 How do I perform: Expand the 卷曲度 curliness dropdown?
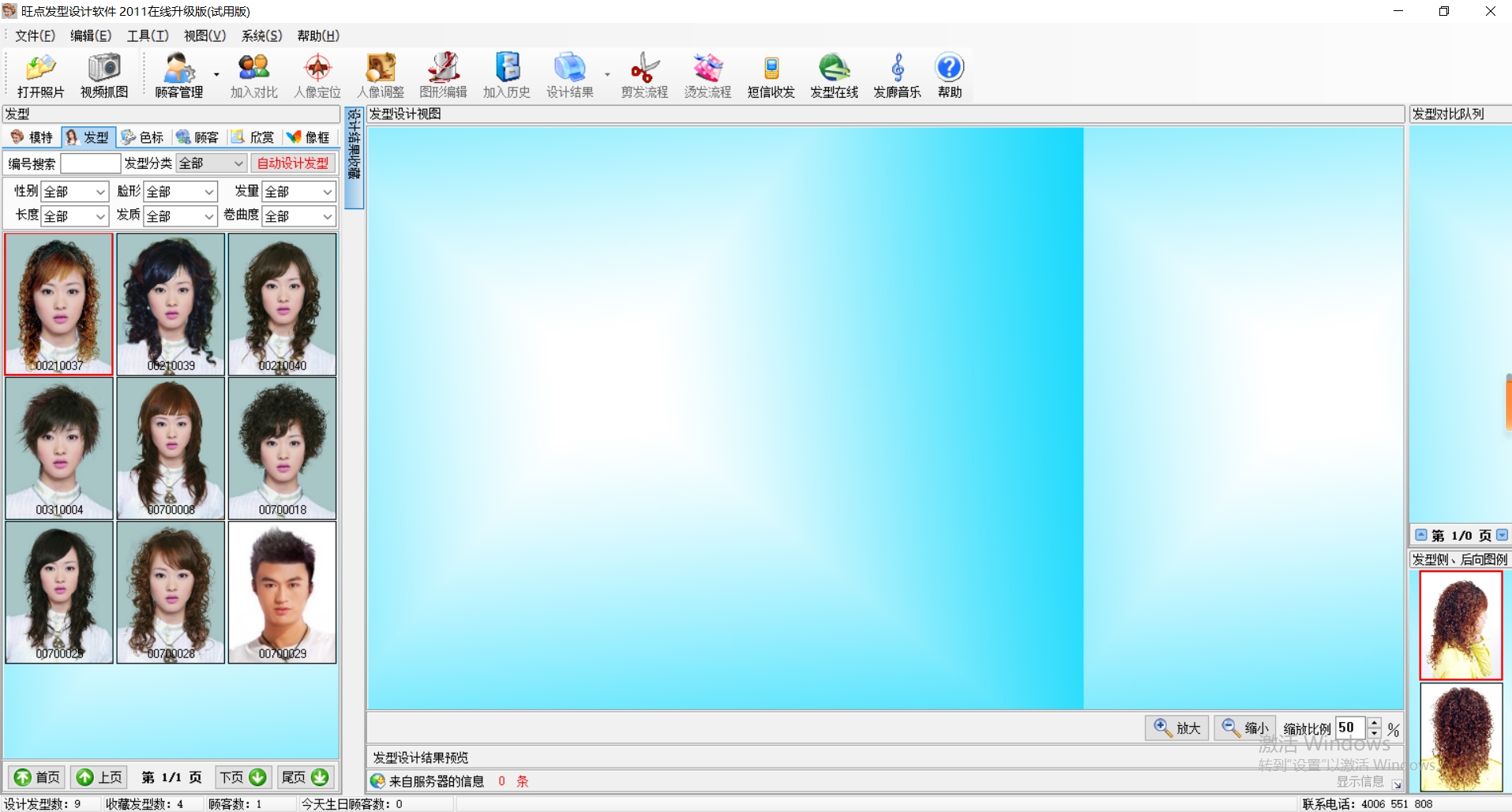point(327,216)
